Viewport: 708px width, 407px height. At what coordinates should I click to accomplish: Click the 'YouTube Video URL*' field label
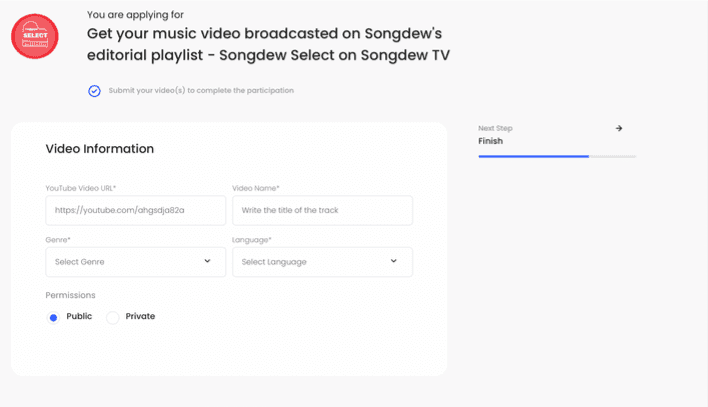click(x=81, y=188)
